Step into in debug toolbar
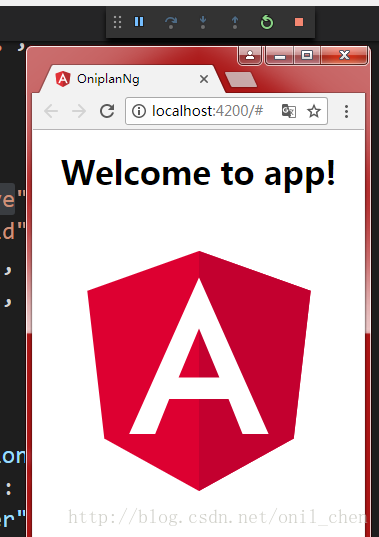Screen dimensions: 379x537 pos(203,22)
